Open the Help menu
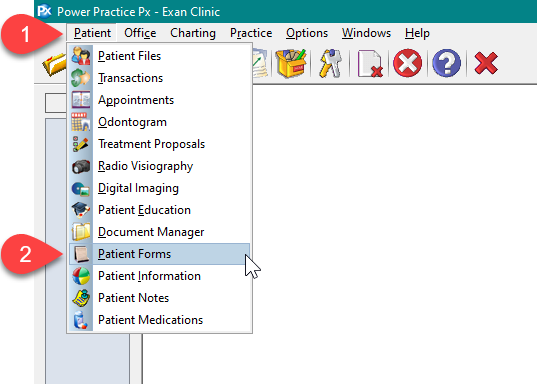537x384 pixels. (x=417, y=33)
